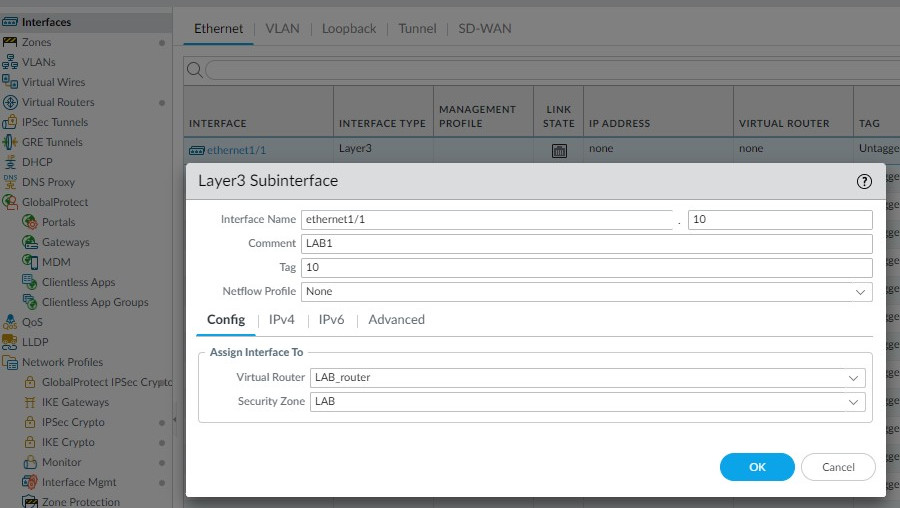Click the Virtual Routers icon
This screenshot has width=900, height=508.
point(10,102)
